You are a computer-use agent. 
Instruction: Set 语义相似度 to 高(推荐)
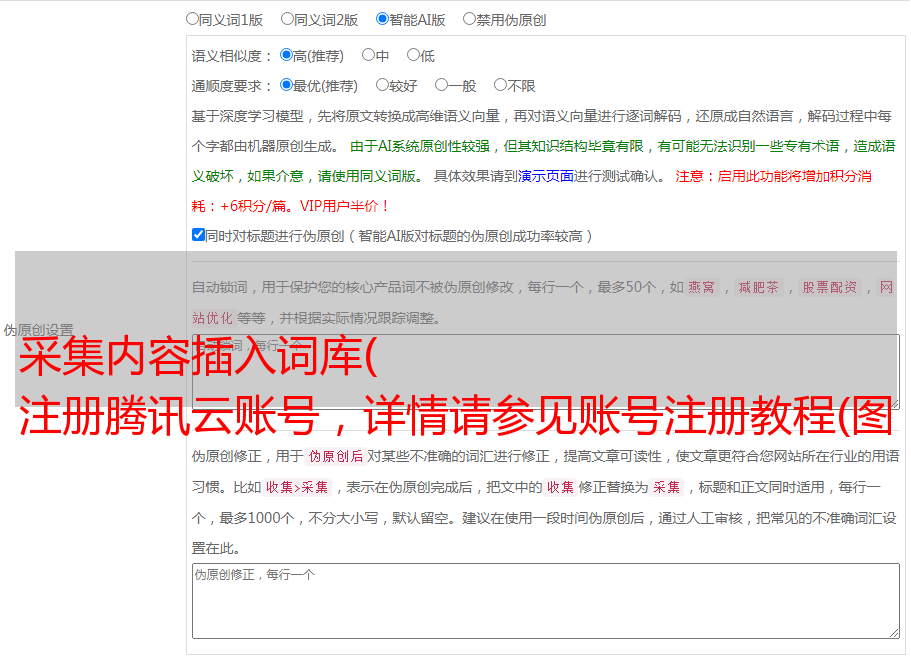tap(286, 55)
